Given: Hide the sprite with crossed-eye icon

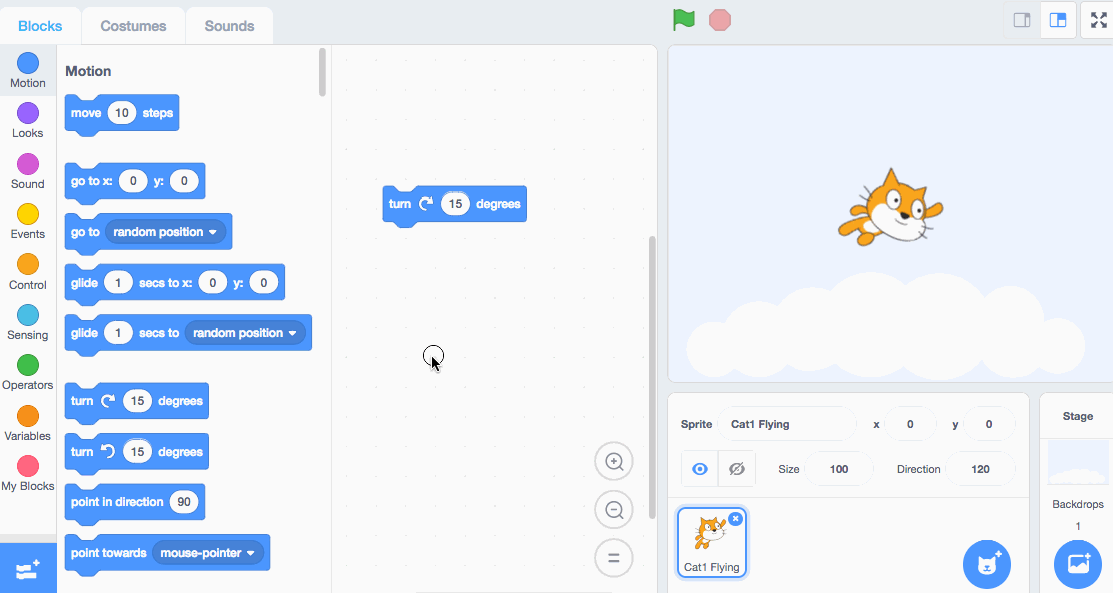Looking at the screenshot, I should 737,469.
